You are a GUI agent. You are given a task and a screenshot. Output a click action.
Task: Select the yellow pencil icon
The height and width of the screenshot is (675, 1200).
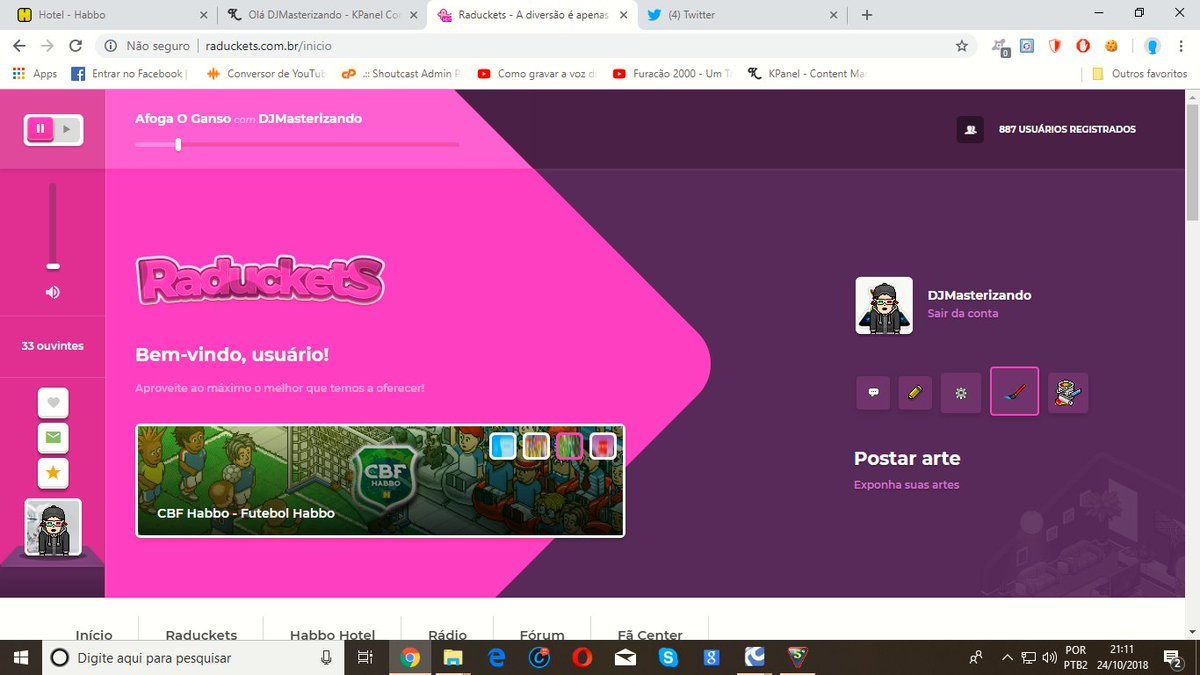pyautogui.click(x=914, y=393)
